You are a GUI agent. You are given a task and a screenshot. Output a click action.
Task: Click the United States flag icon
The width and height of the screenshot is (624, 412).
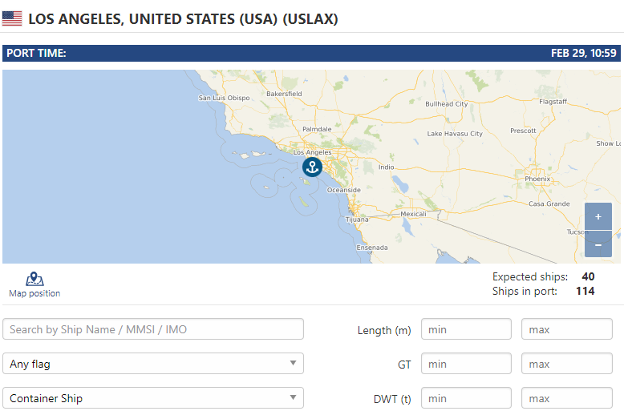(x=12, y=19)
